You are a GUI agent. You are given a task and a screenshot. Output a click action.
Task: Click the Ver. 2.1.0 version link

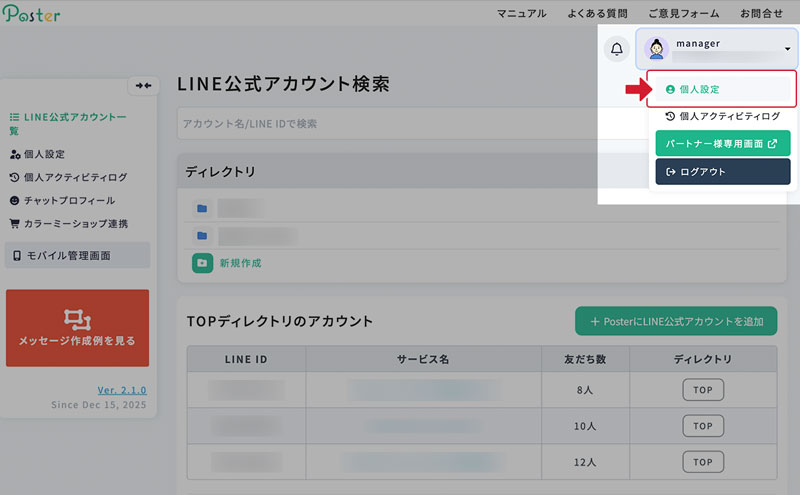pyautogui.click(x=122, y=389)
